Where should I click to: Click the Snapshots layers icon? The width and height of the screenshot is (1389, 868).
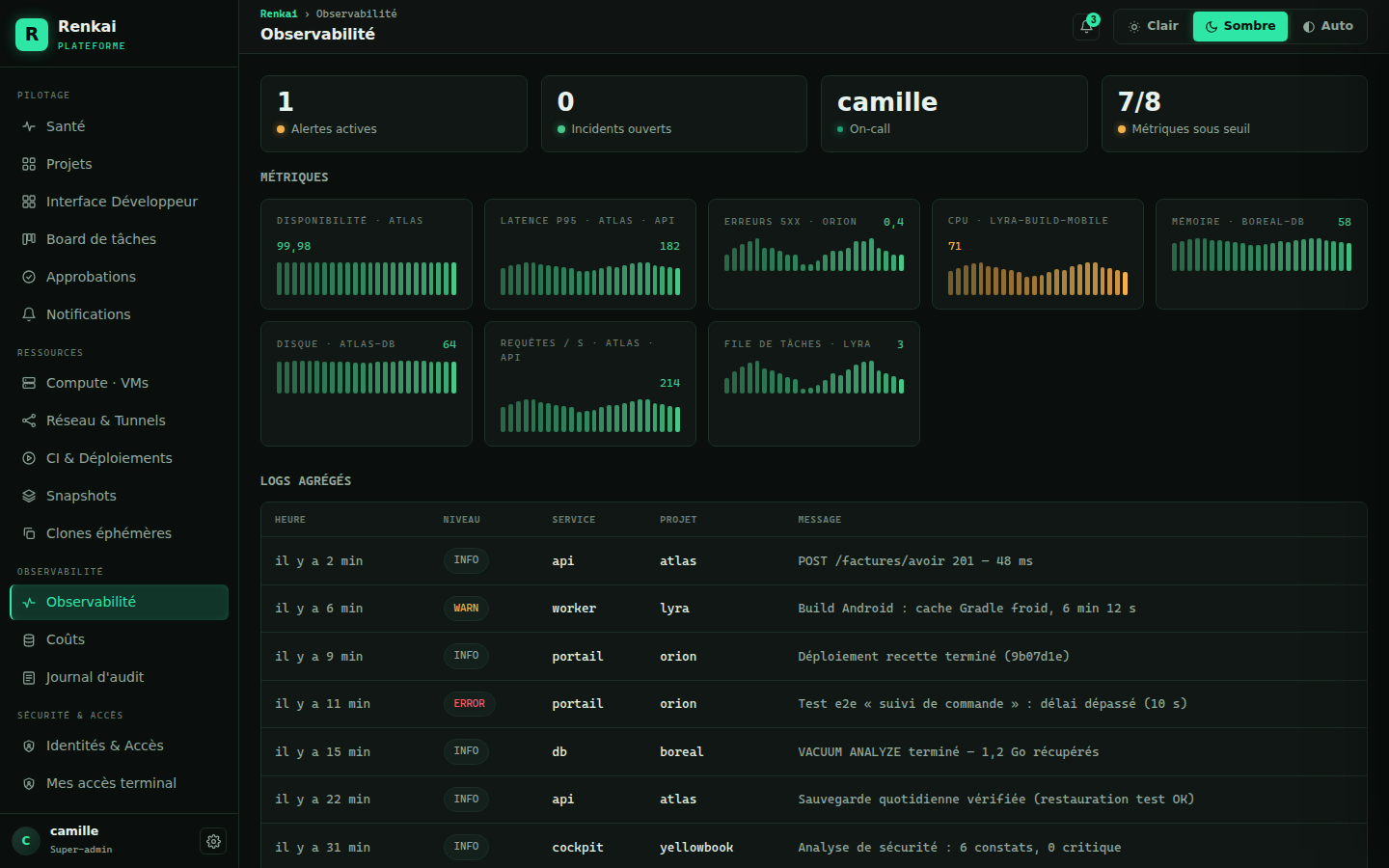click(x=29, y=496)
